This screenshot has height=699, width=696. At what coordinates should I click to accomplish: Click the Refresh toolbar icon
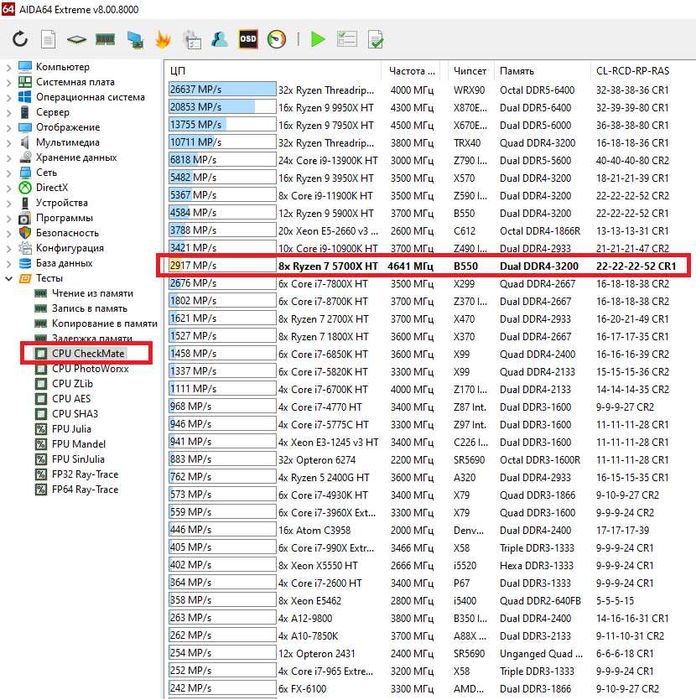pyautogui.click(x=20, y=39)
